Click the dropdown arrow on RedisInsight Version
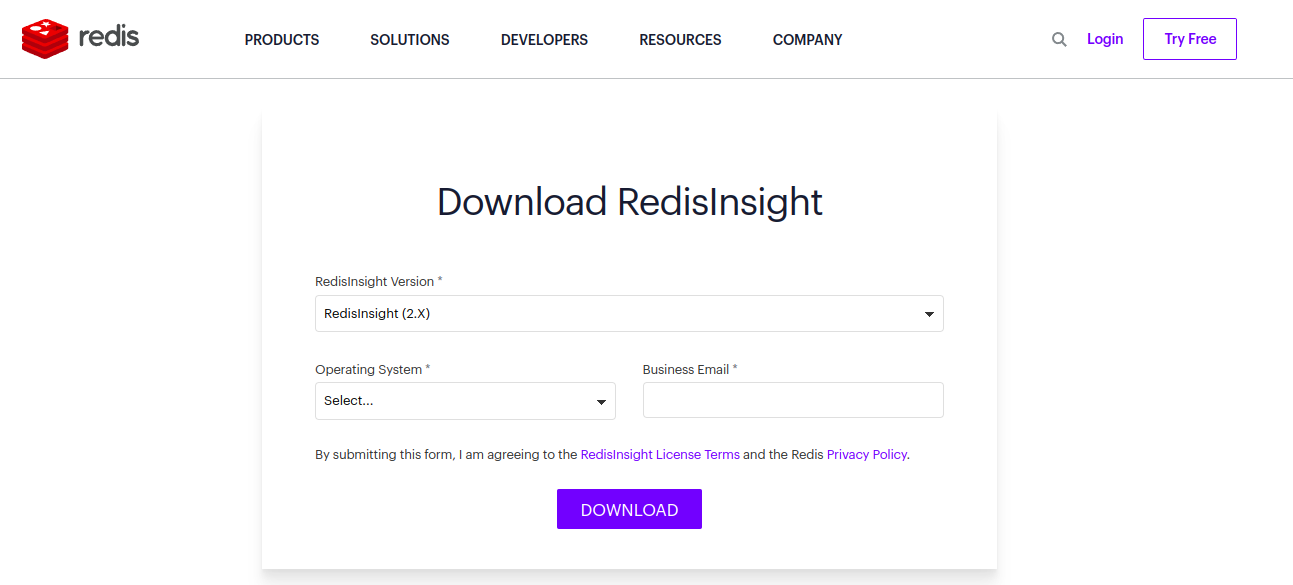 pos(929,313)
